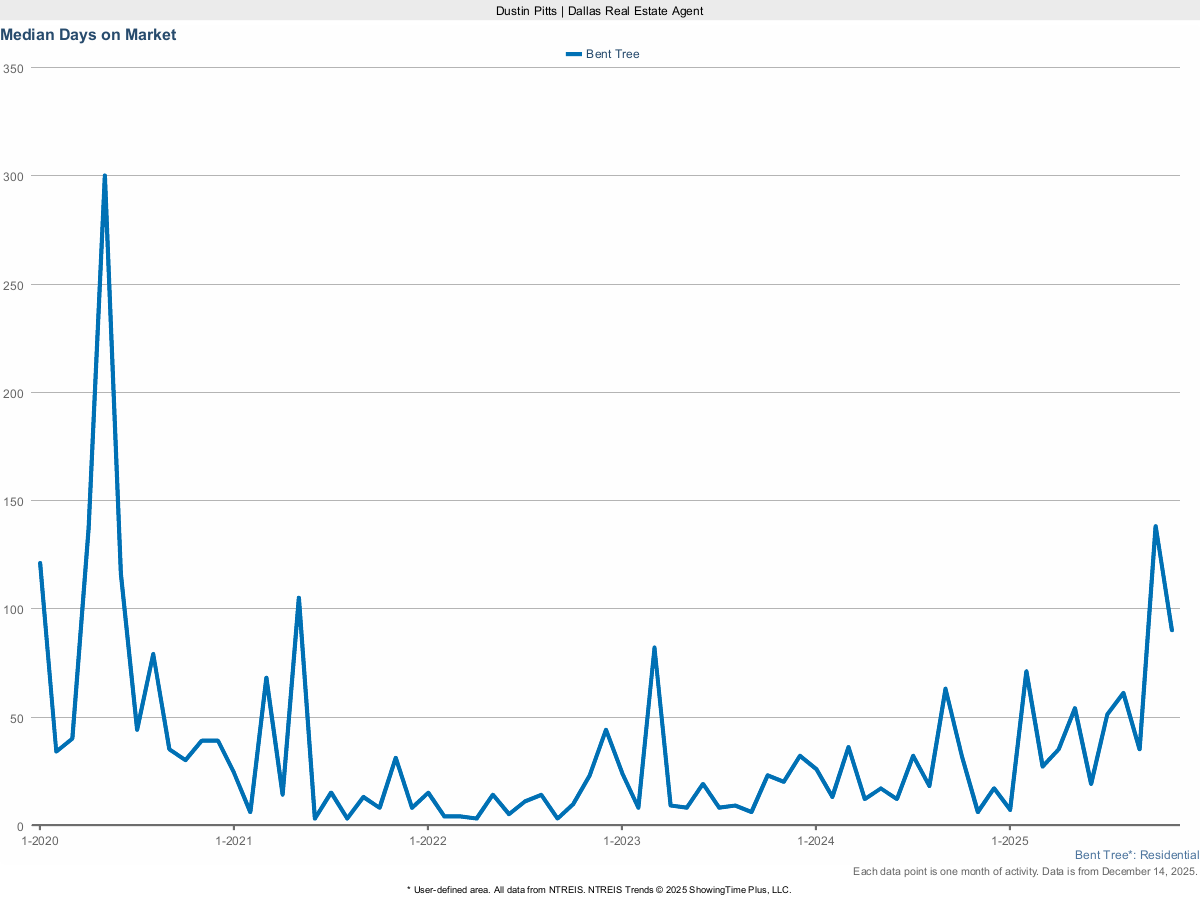Viewport: 1200px width, 900px height.
Task: Click the early 2021 data spike near 68
Action: point(265,678)
